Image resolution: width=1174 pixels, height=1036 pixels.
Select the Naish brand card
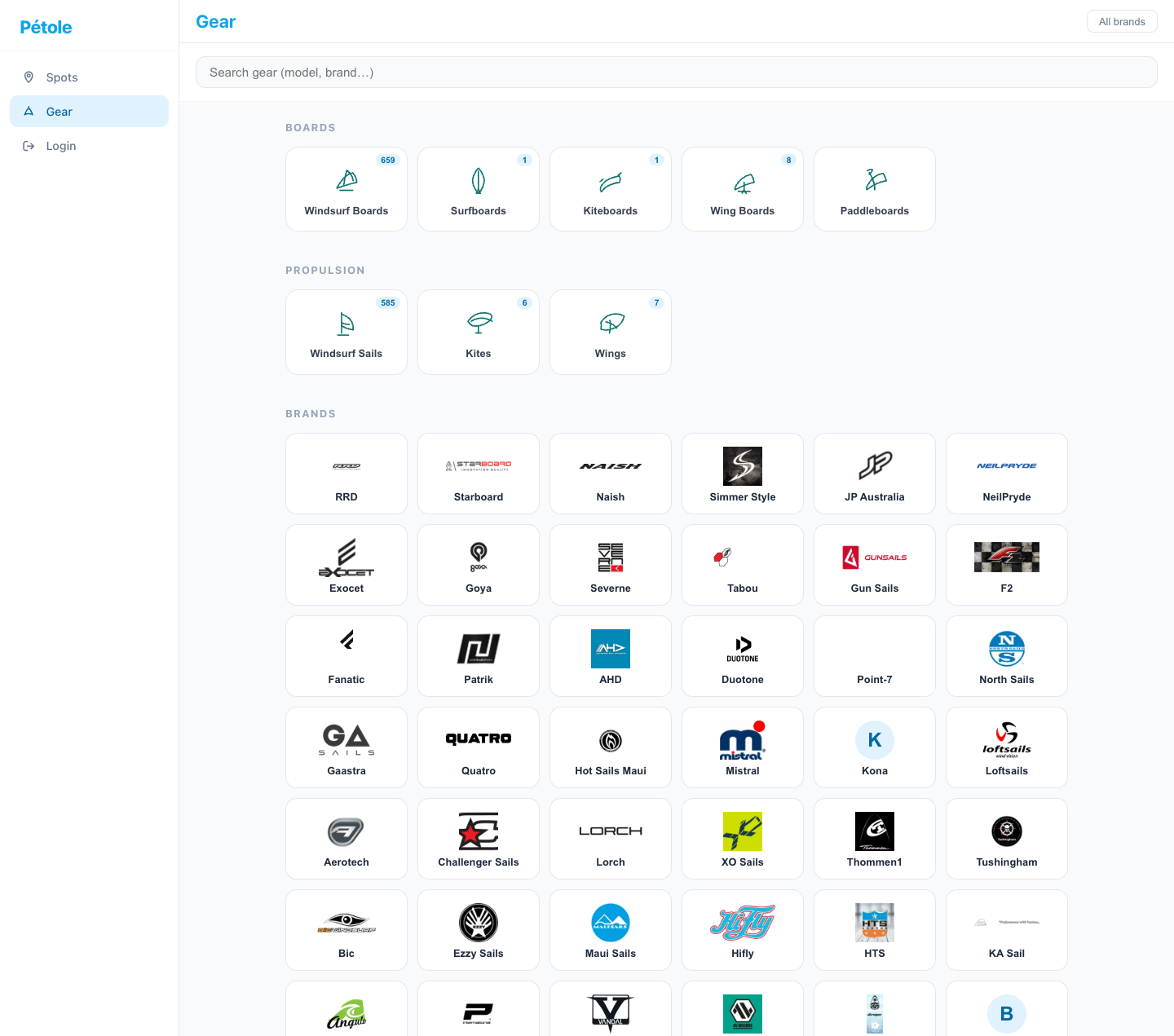point(611,474)
